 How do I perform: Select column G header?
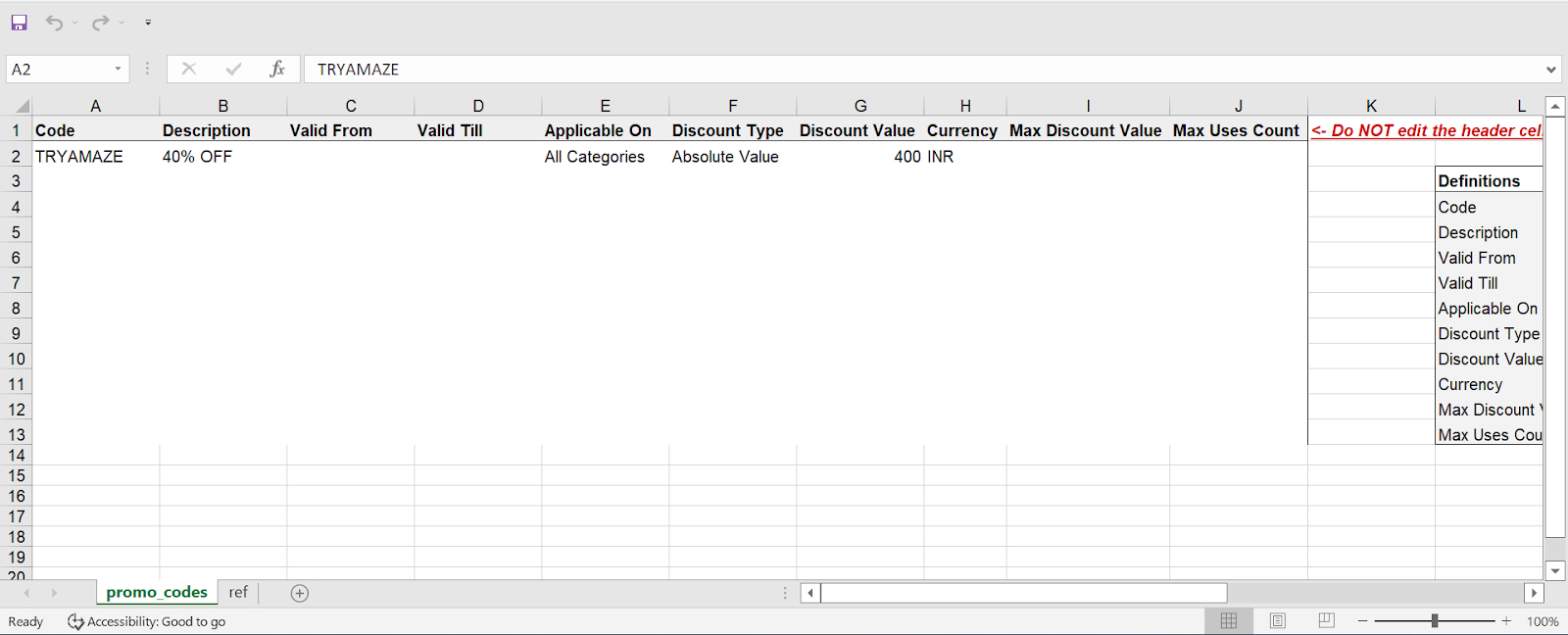pos(859,106)
